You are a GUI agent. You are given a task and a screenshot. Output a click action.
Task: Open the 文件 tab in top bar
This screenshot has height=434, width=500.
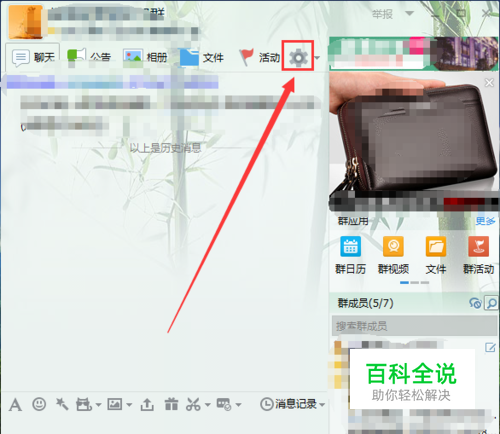coord(202,58)
